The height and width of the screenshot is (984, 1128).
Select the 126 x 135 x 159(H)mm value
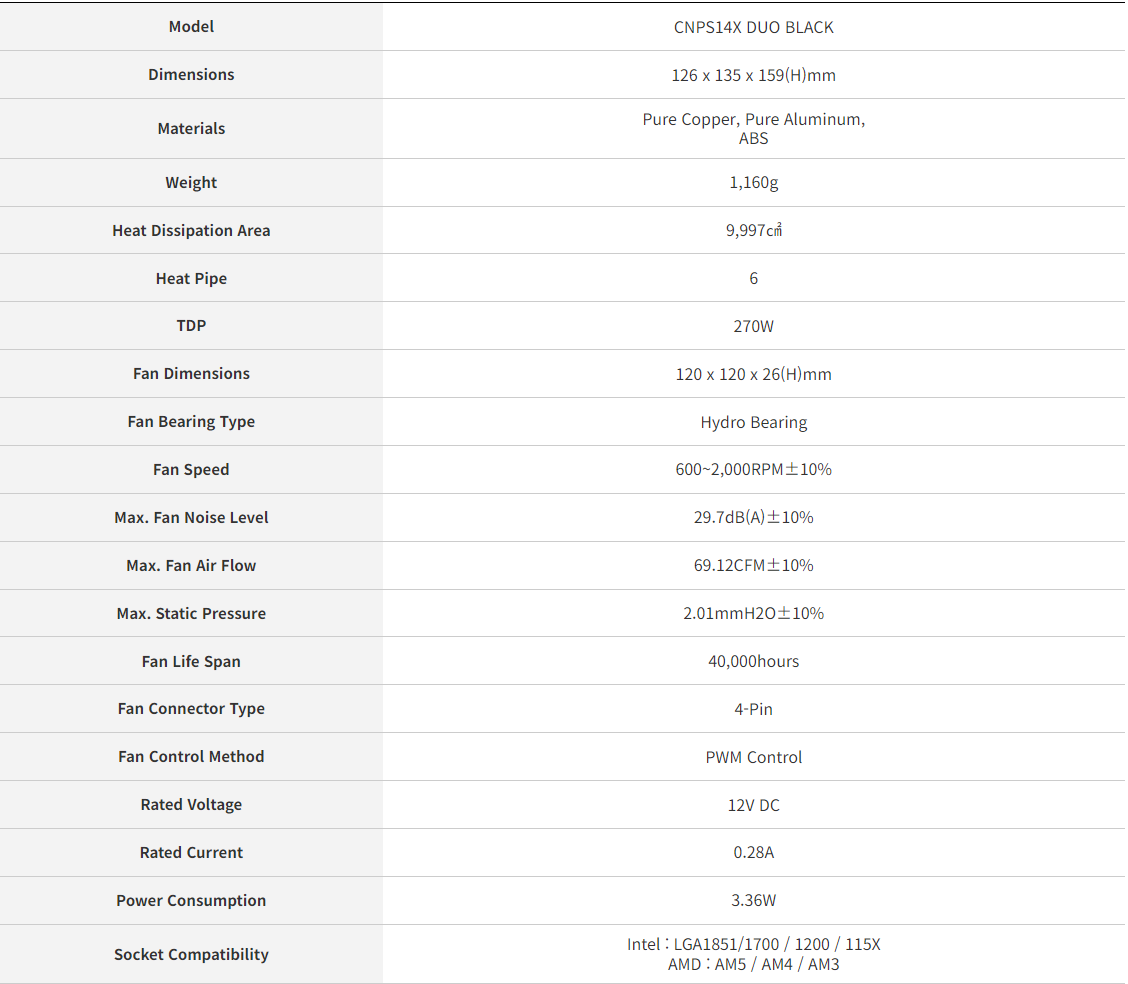[x=753, y=75]
